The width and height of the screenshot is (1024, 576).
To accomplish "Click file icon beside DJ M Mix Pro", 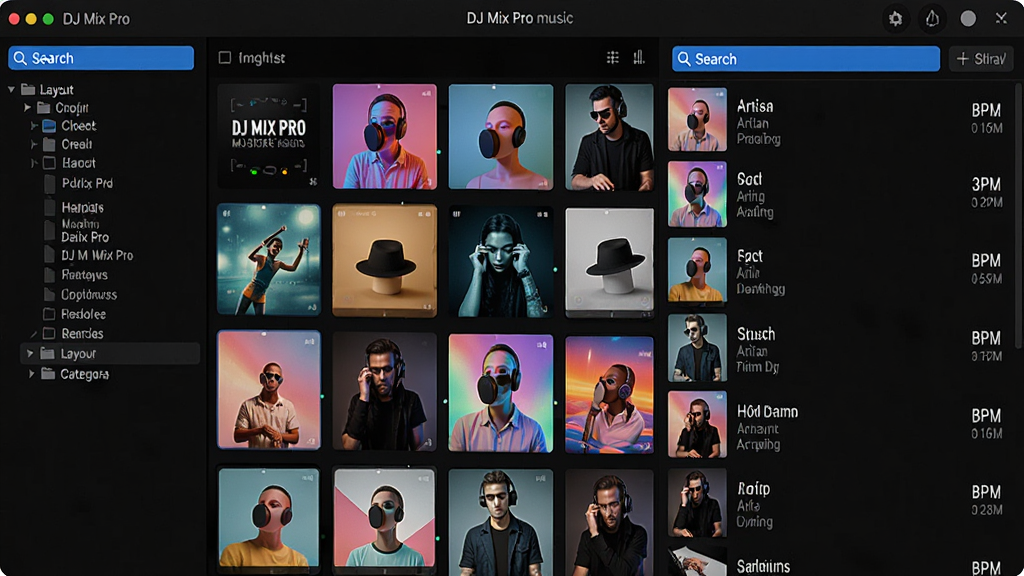I will pos(49,255).
